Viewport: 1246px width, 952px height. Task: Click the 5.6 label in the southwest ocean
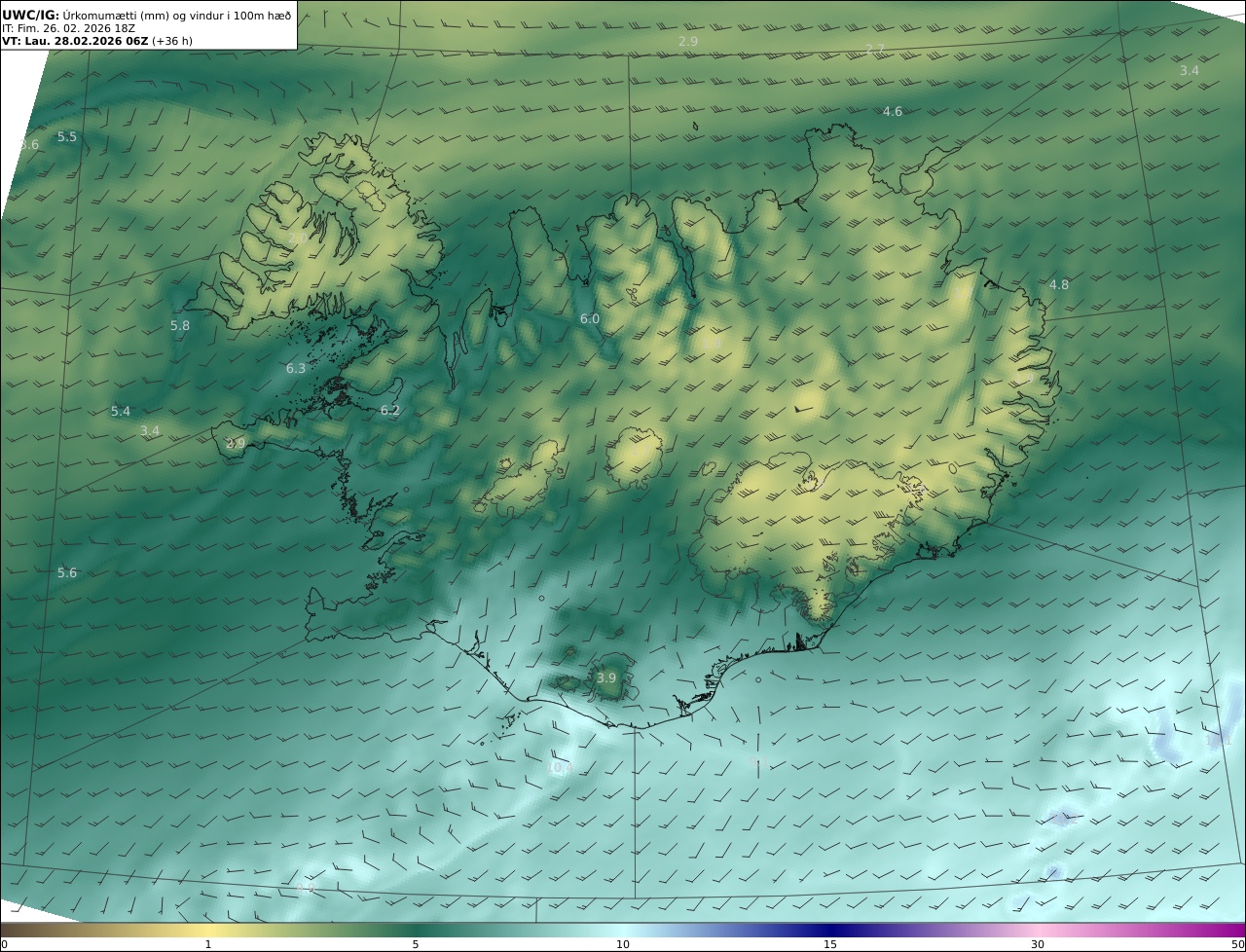click(67, 573)
